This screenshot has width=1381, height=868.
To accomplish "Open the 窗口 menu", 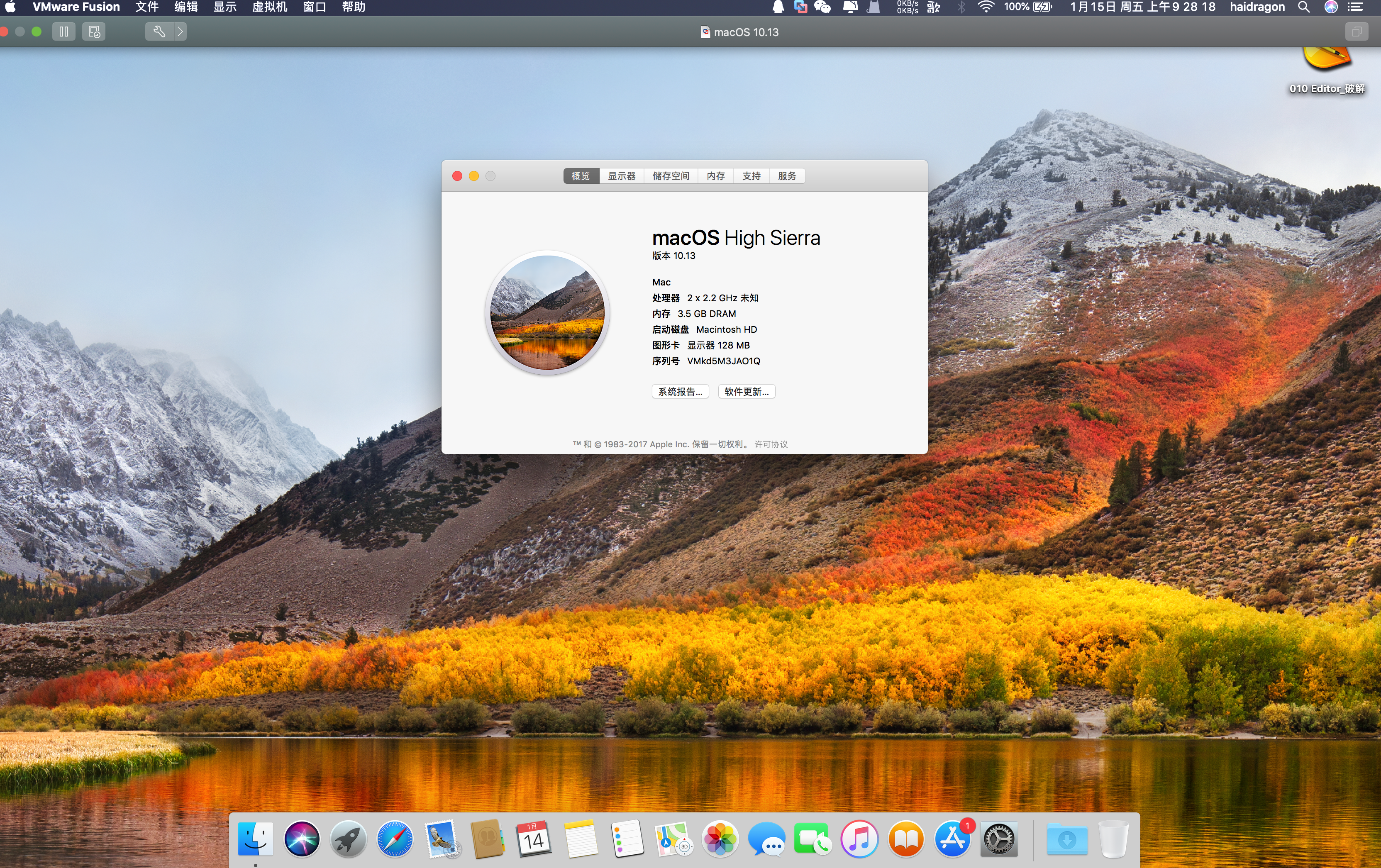I will pos(314,7).
